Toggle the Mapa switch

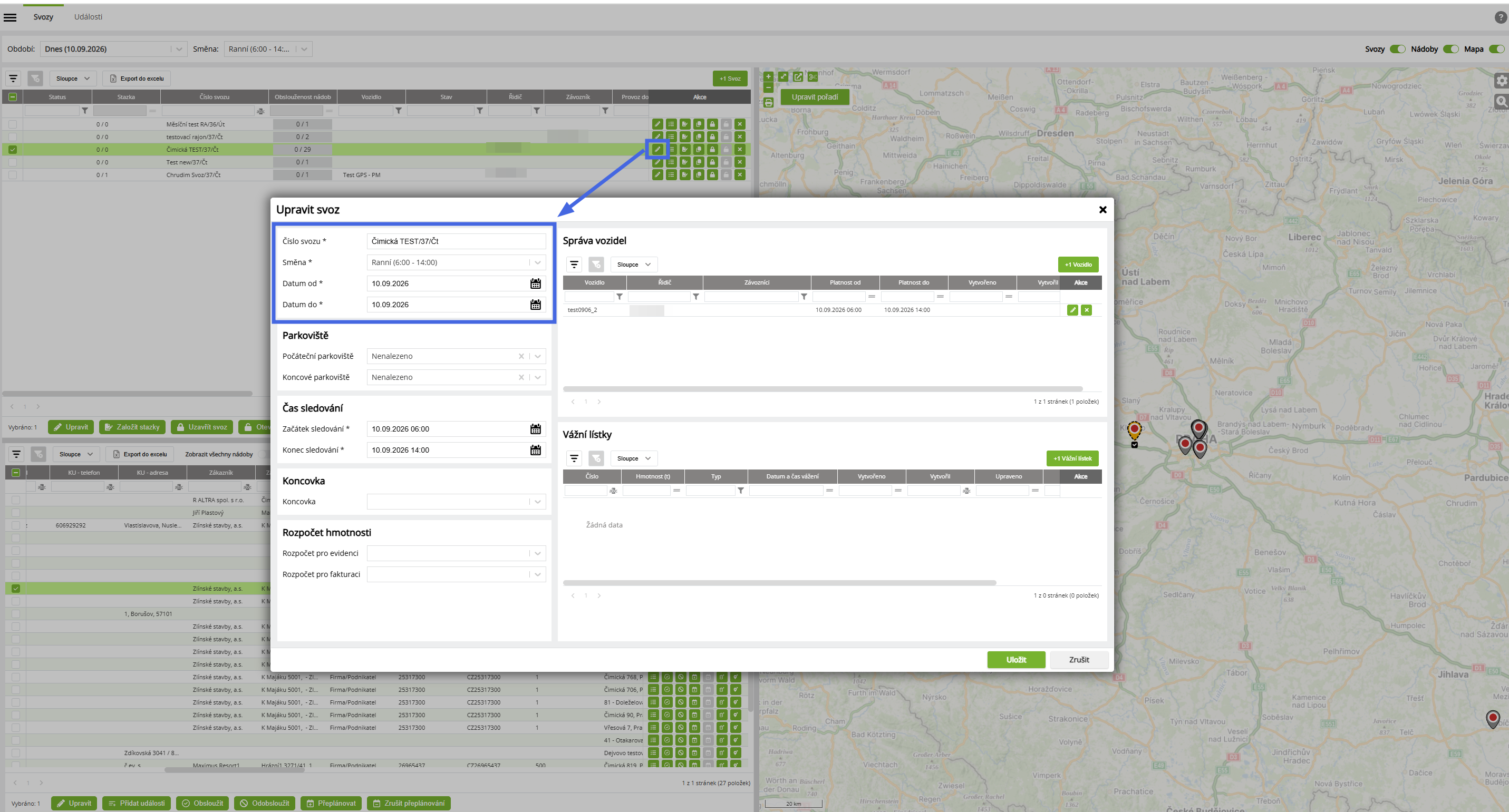tap(1497, 49)
